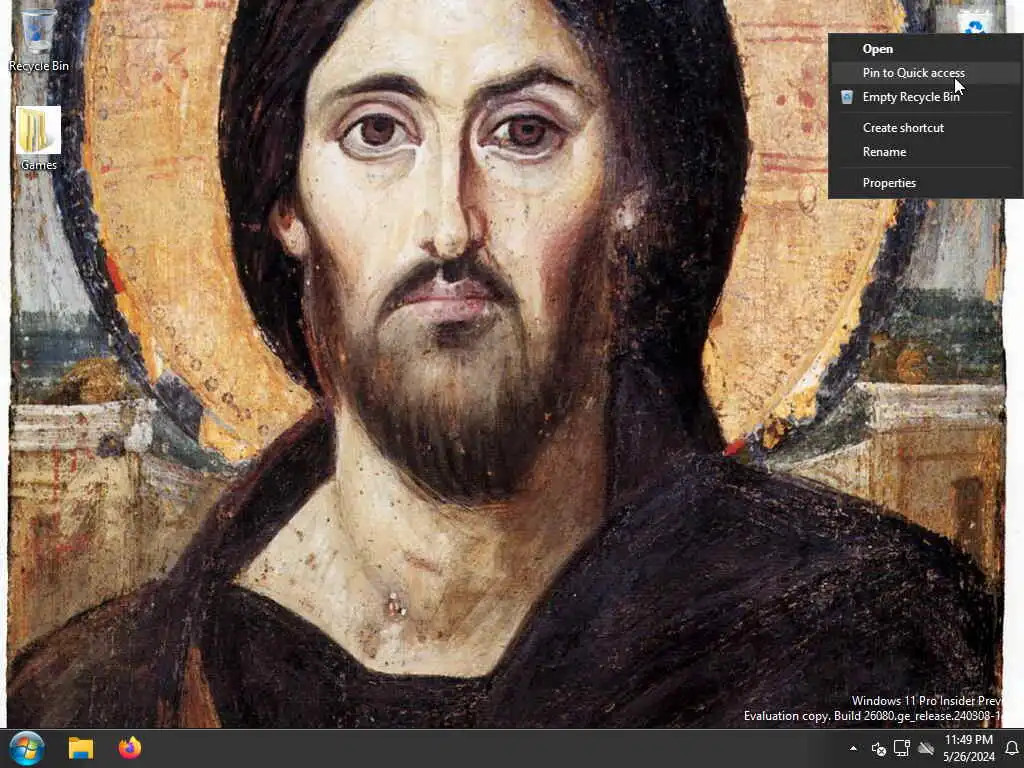Launch Firefox from the taskbar
This screenshot has height=768, width=1024.
tap(130, 748)
